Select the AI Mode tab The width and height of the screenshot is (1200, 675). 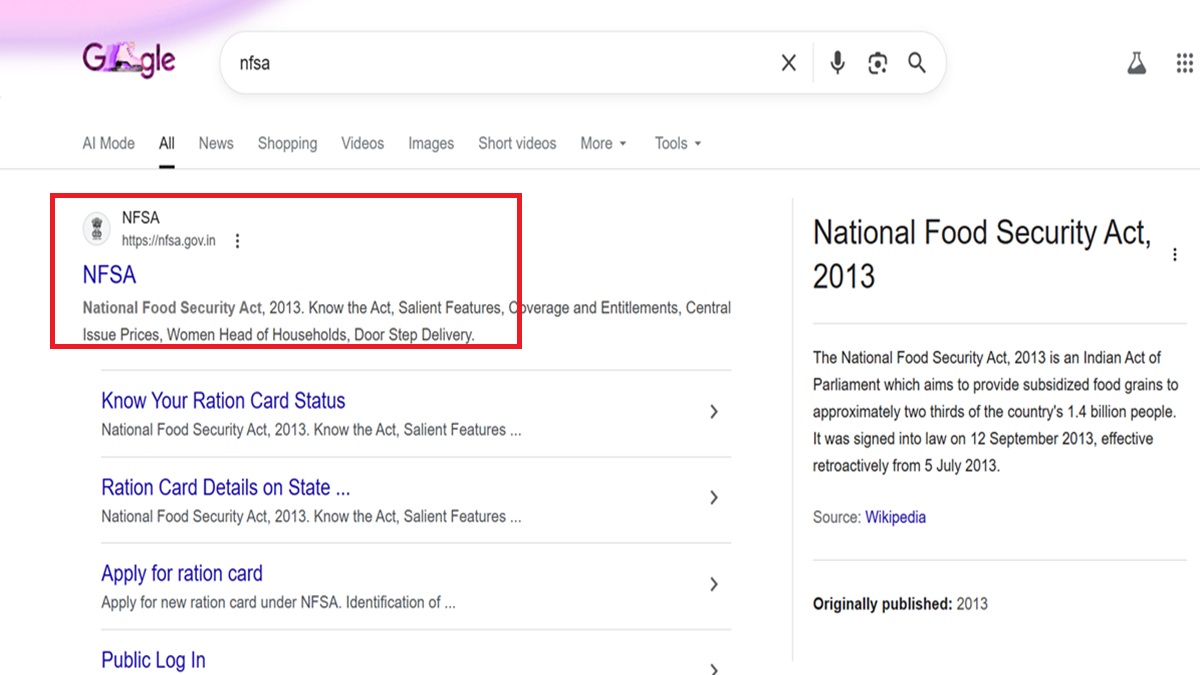108,143
